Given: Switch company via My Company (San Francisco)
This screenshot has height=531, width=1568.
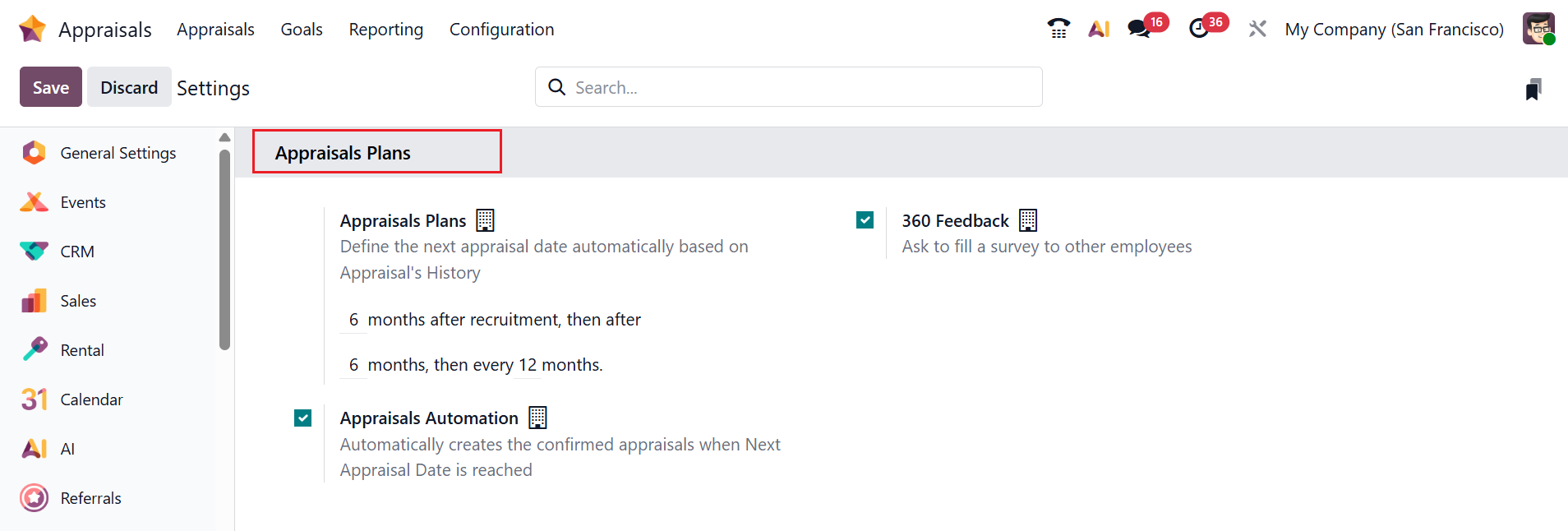Looking at the screenshot, I should coord(1394,30).
